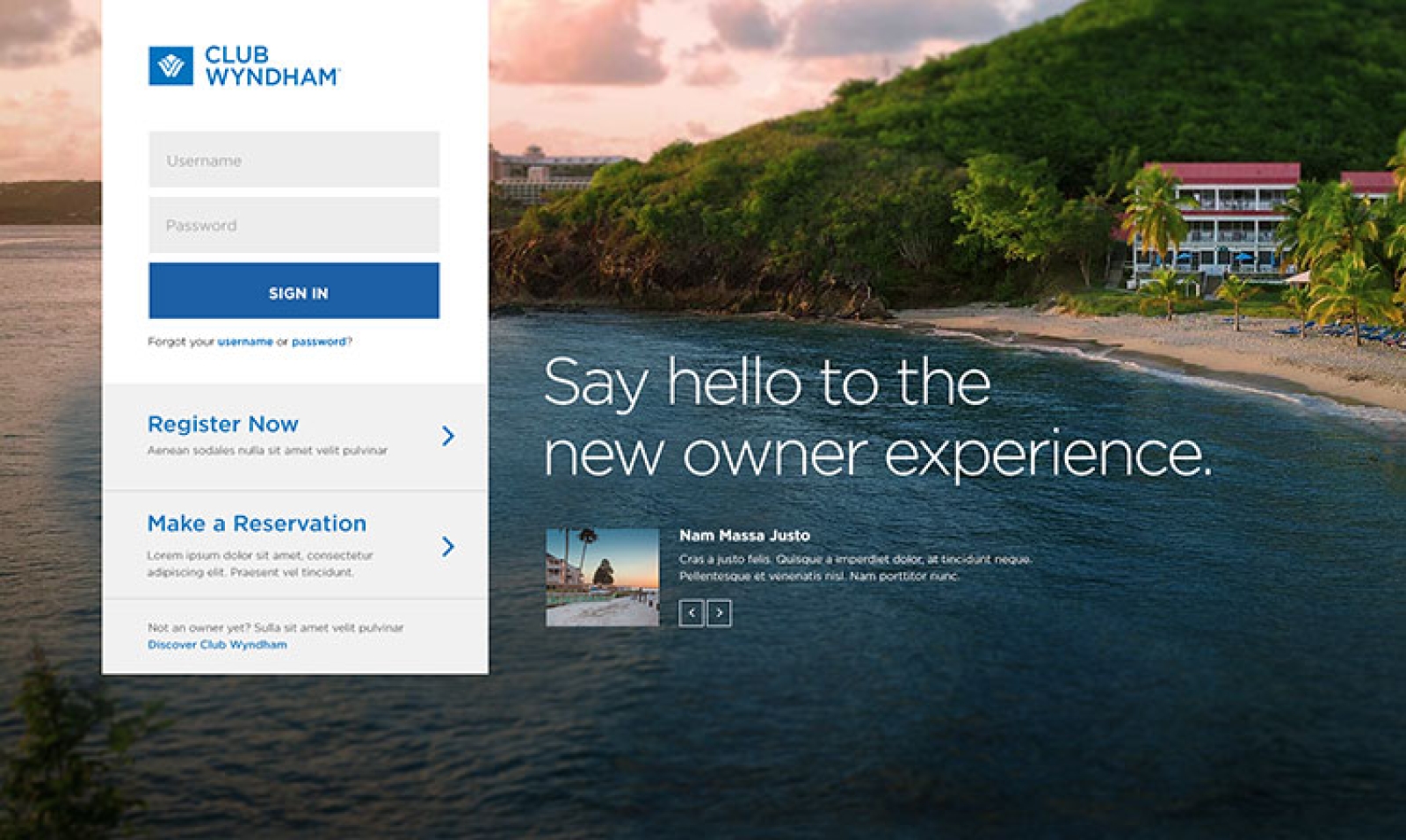Screen dimensions: 1406x840
Task: Open the Register Now heading
Action: click(x=223, y=424)
